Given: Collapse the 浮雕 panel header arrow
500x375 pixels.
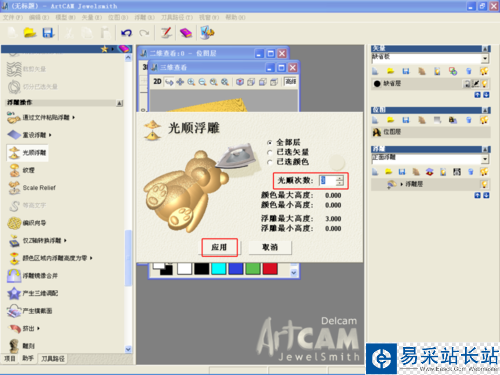Looking at the screenshot, I should [486, 149].
